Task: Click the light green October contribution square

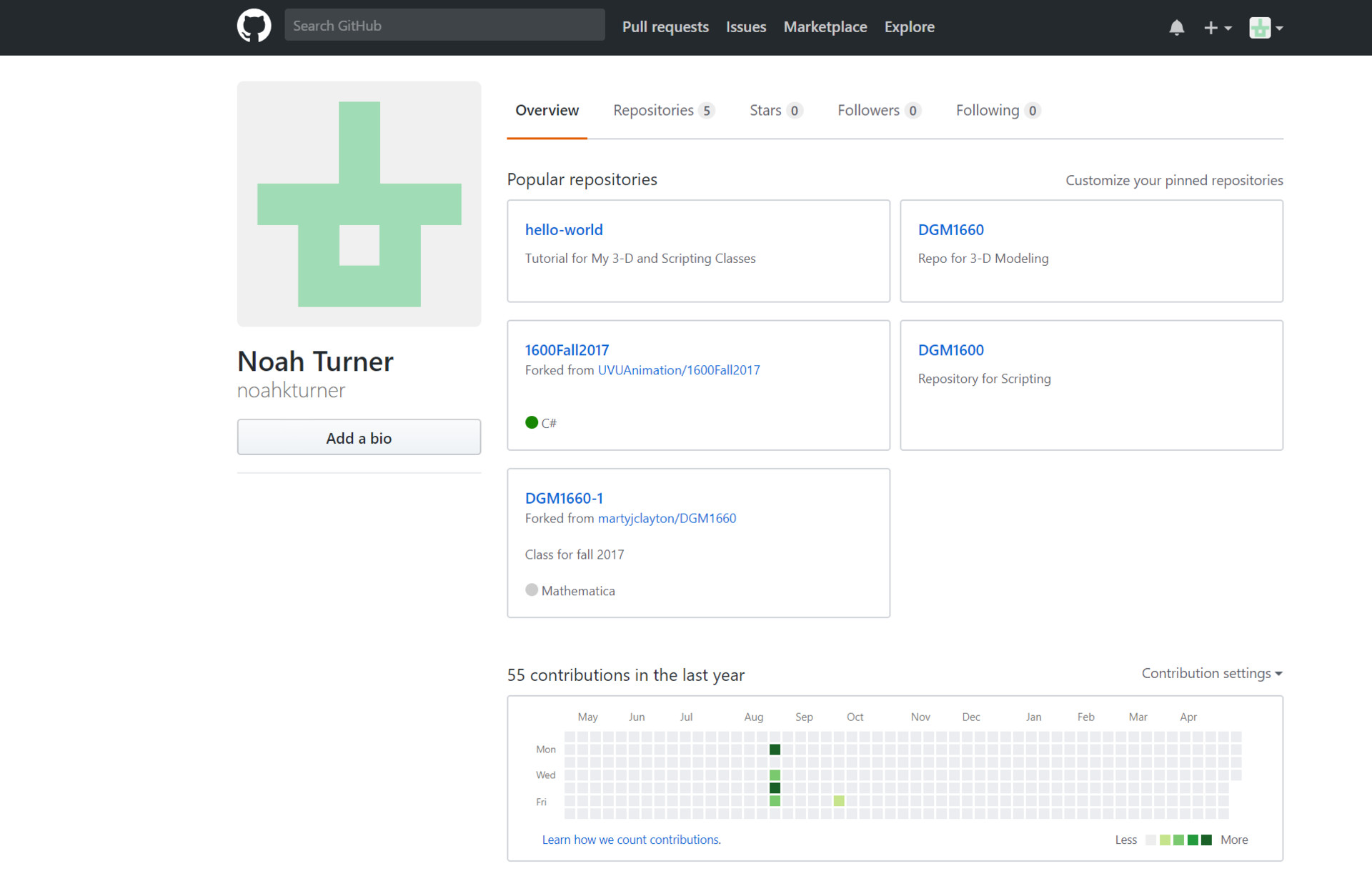Action: (x=839, y=801)
